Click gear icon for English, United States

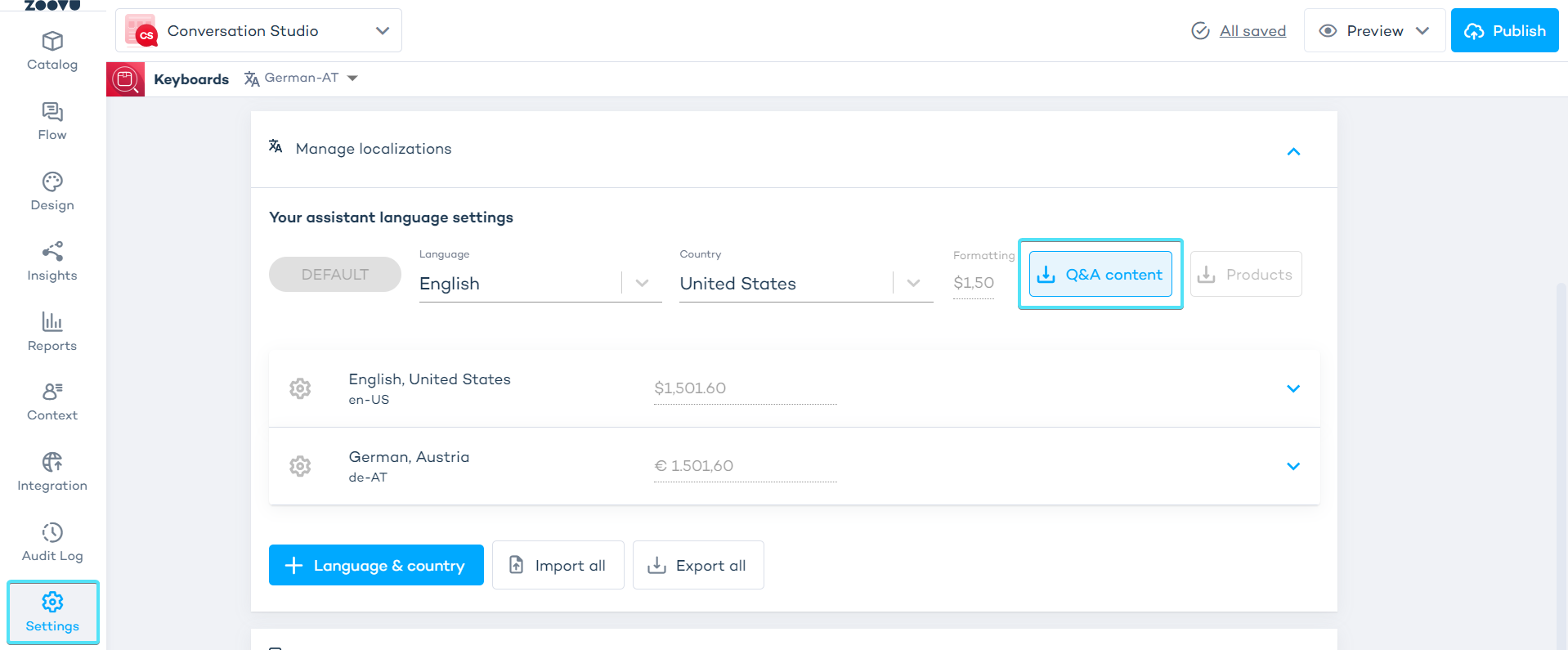point(300,388)
